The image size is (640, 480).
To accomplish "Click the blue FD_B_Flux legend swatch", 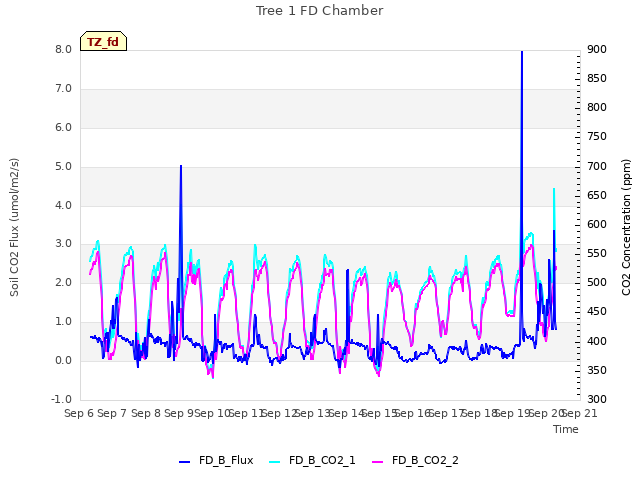I will 184,462.
